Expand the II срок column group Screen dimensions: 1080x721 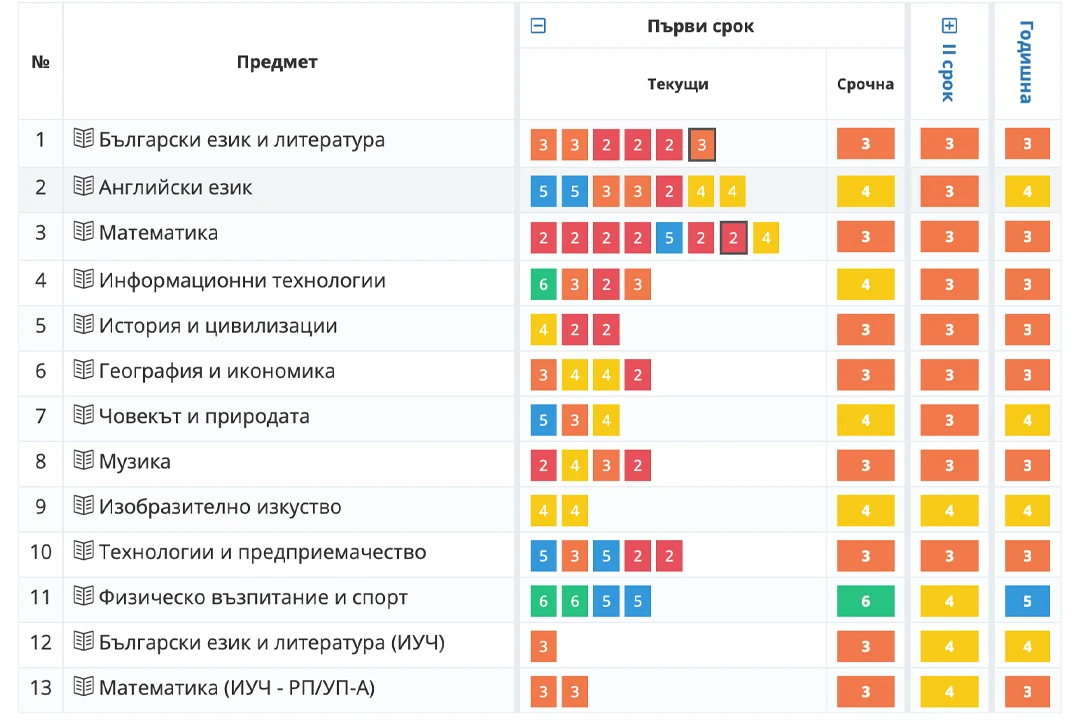pos(949,26)
